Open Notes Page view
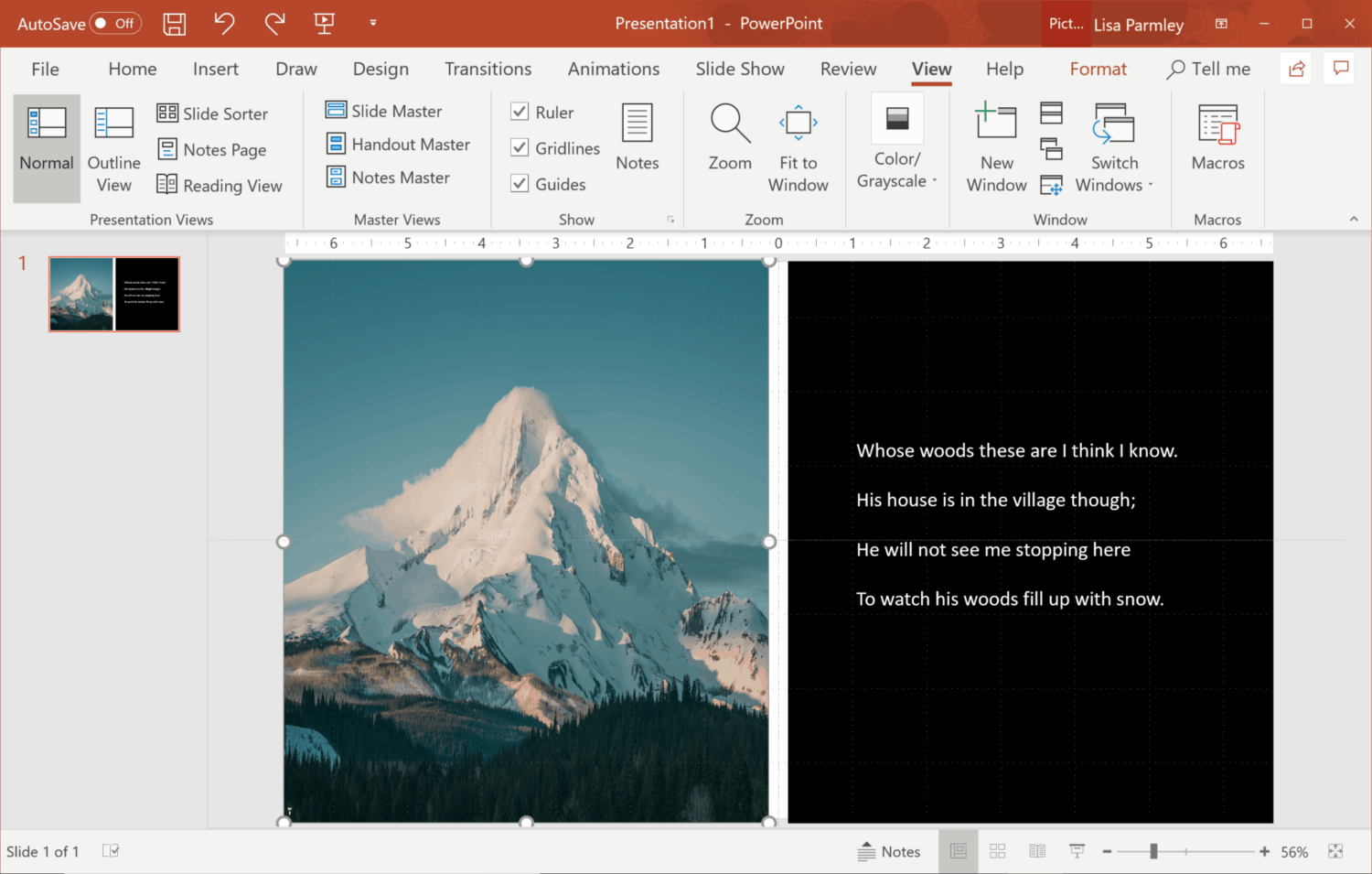This screenshot has height=874, width=1372. (x=212, y=149)
